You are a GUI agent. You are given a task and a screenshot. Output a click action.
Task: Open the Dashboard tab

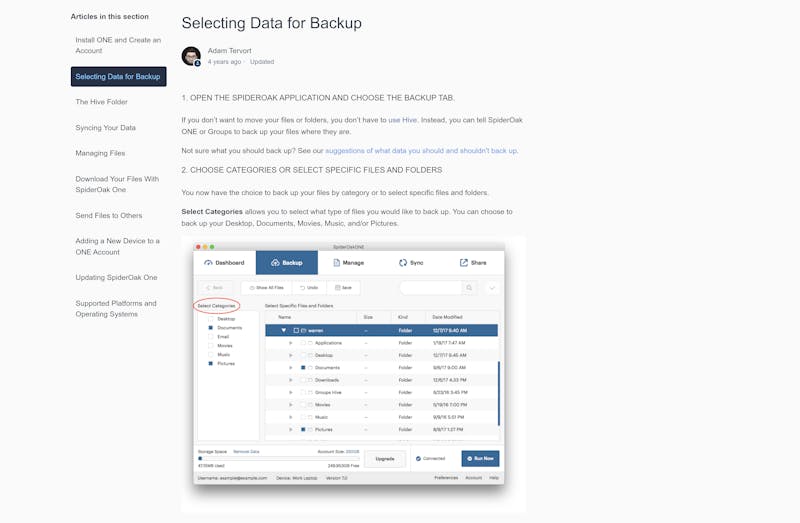[224, 263]
